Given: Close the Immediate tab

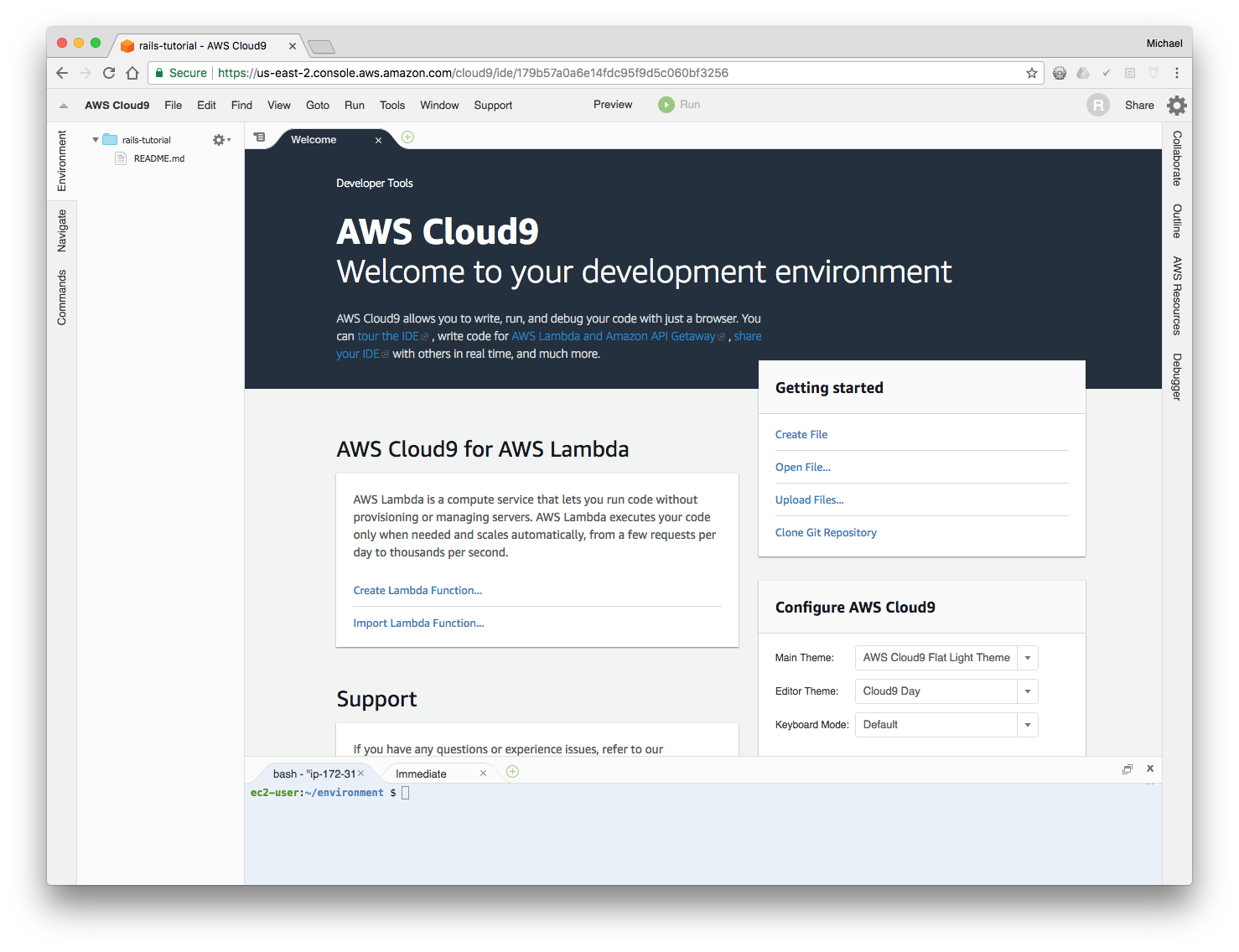Looking at the screenshot, I should tap(483, 773).
